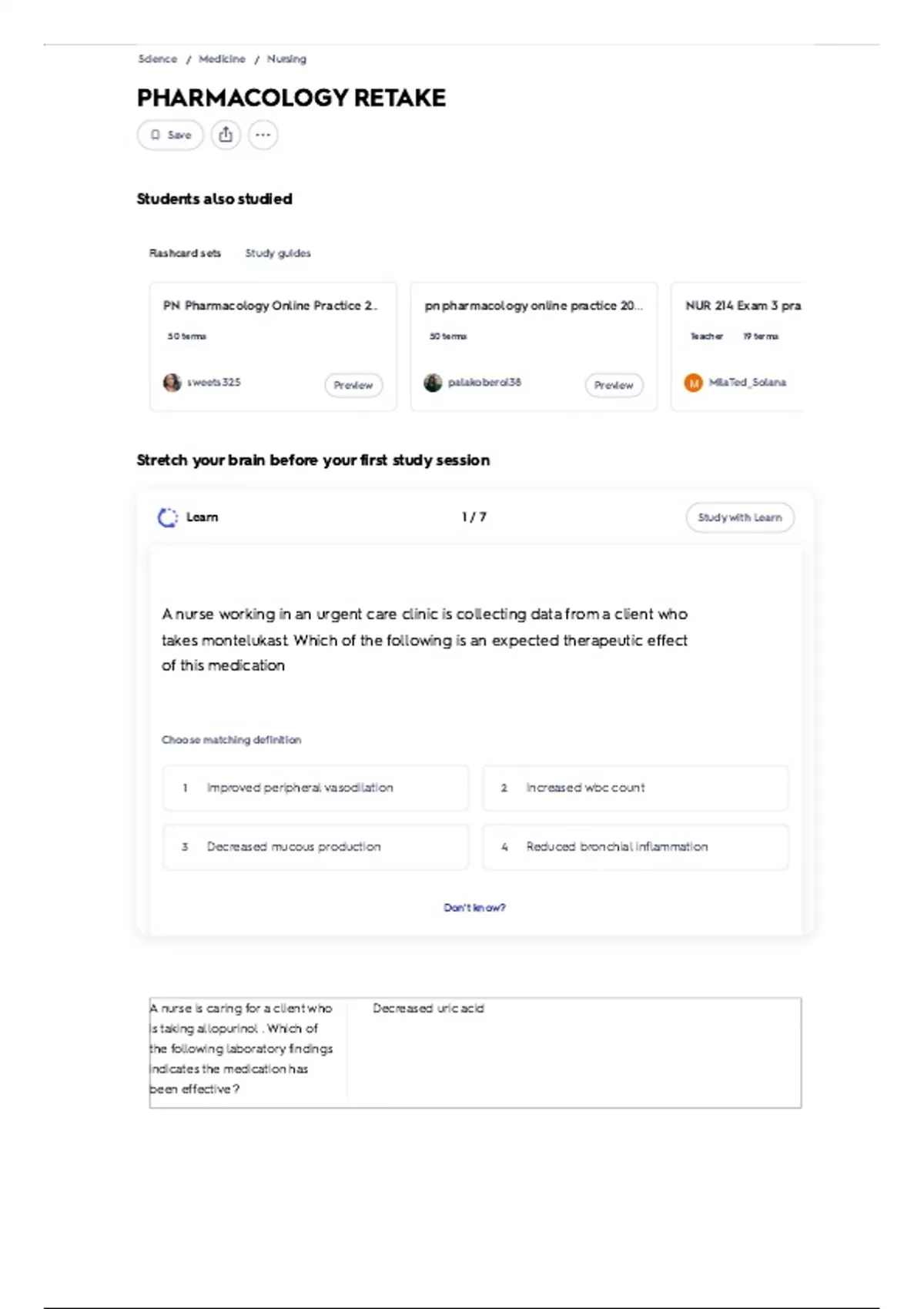Choose answer Improved peripheral vasodilation
The image size is (924, 1309).
[315, 788]
